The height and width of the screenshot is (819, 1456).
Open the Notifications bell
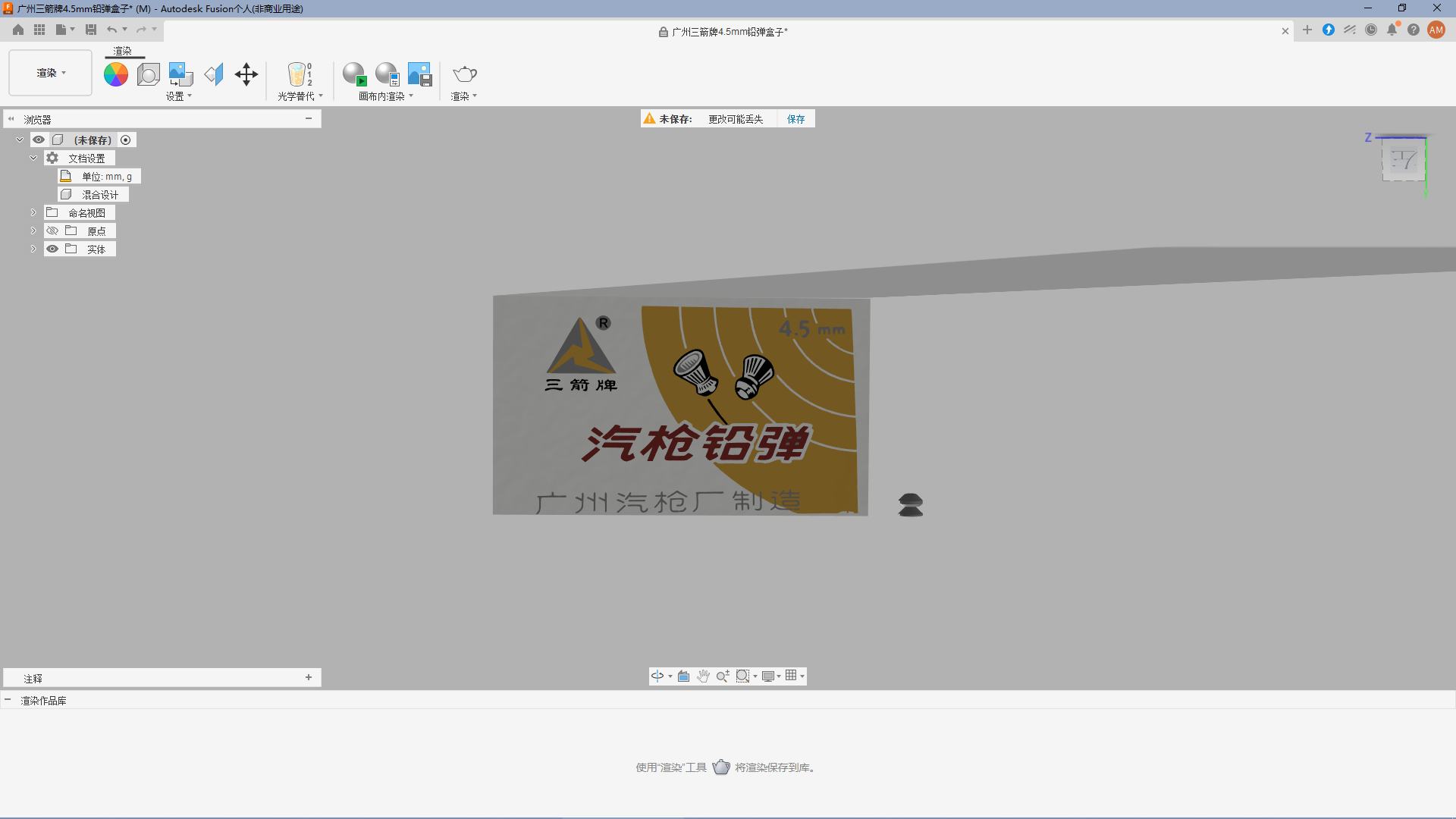(1392, 30)
